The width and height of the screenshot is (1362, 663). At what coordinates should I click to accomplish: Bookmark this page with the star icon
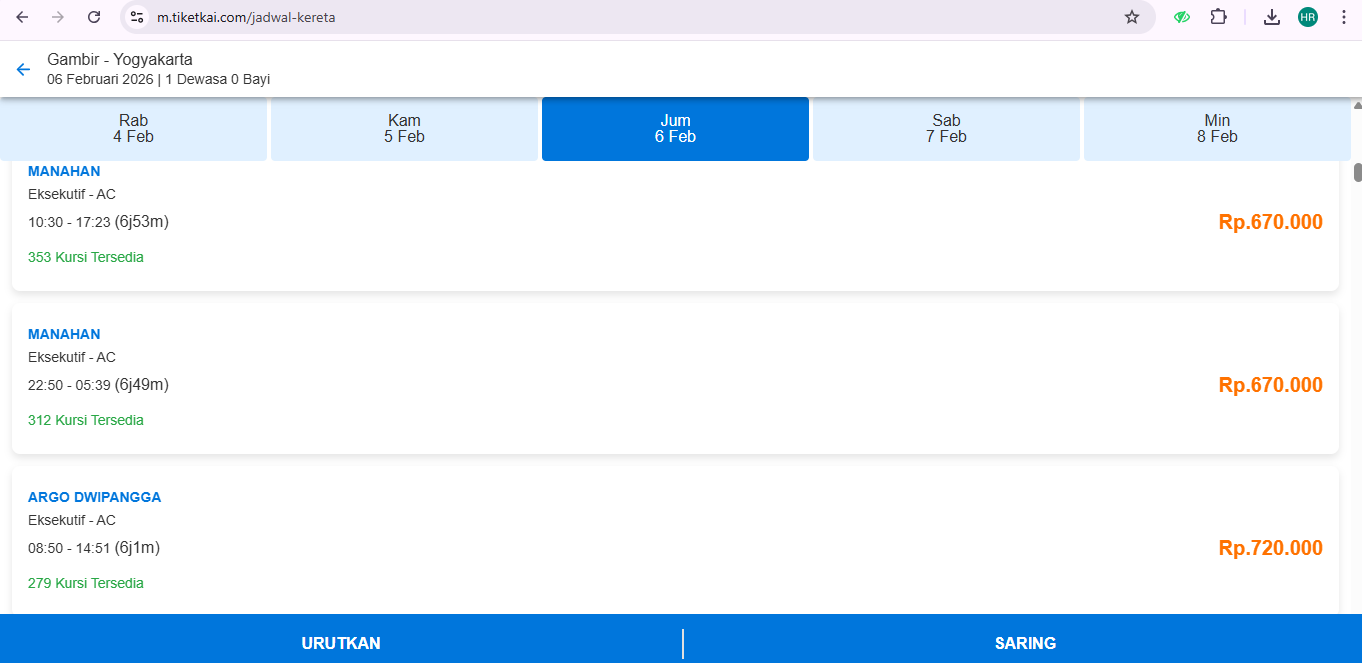pos(1131,17)
